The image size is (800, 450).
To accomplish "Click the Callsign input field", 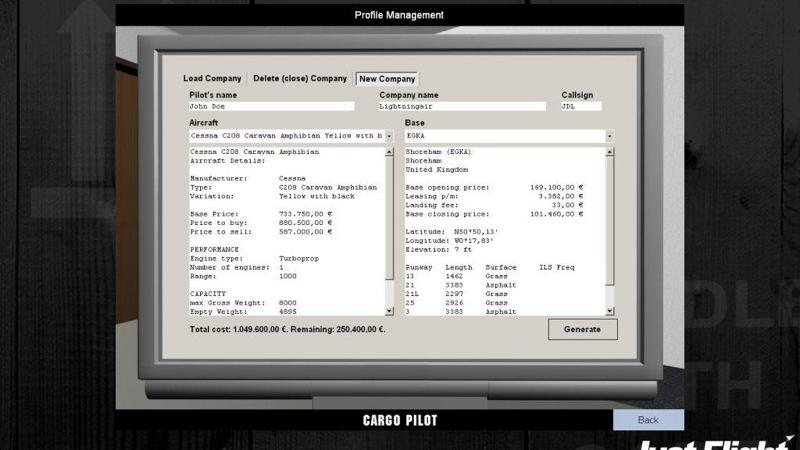I will pos(581,106).
